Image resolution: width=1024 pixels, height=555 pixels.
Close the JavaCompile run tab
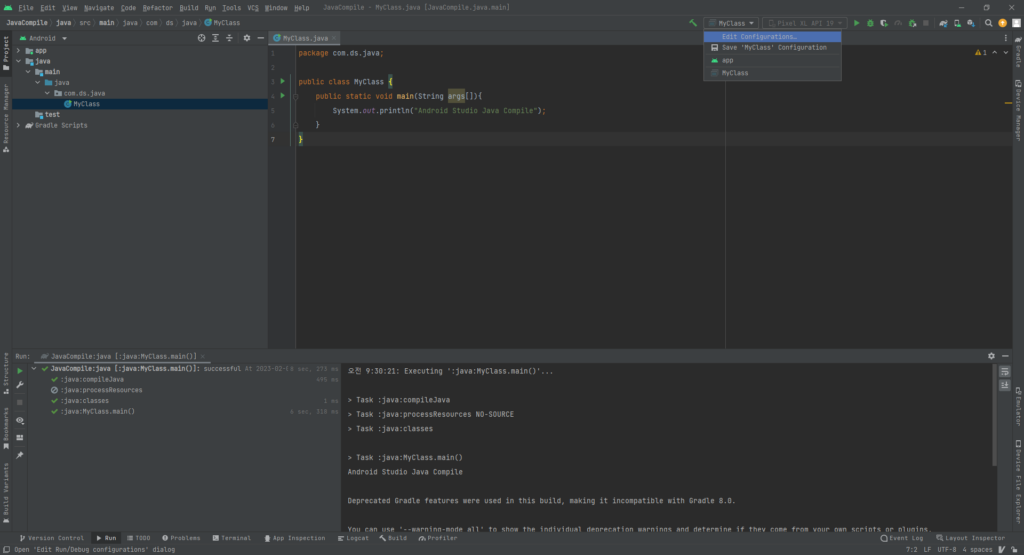[202, 357]
